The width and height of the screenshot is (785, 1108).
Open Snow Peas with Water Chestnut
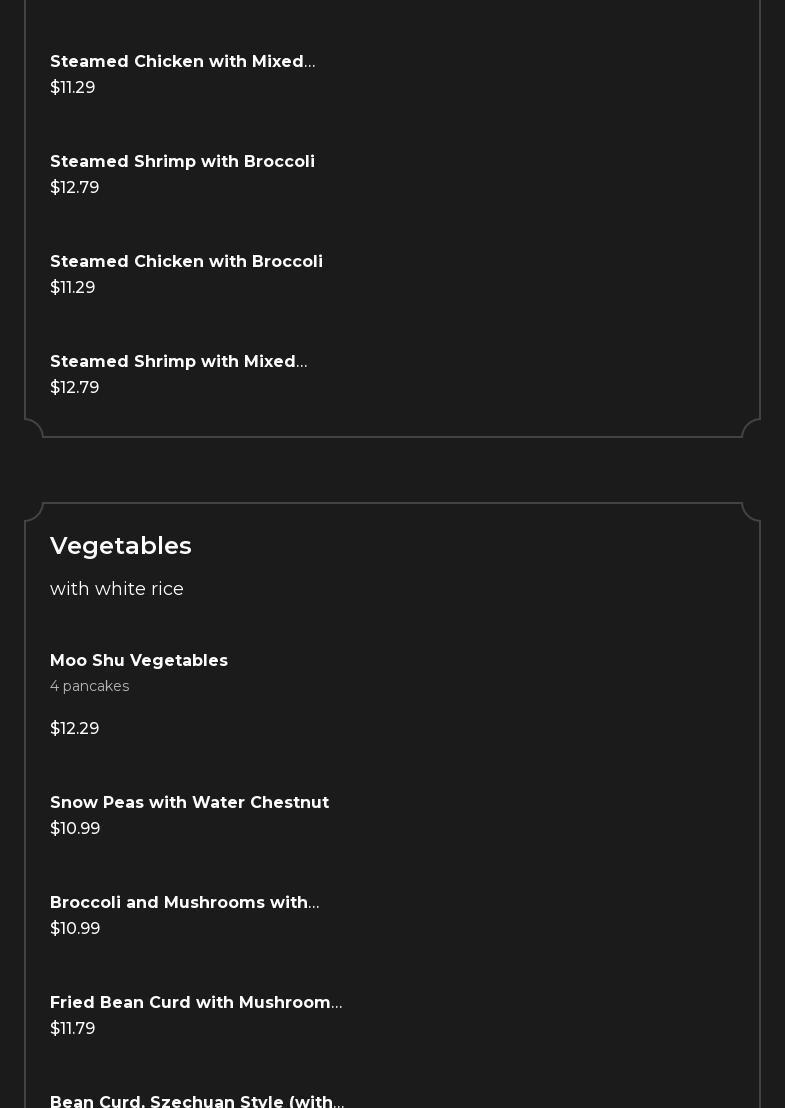point(189,803)
